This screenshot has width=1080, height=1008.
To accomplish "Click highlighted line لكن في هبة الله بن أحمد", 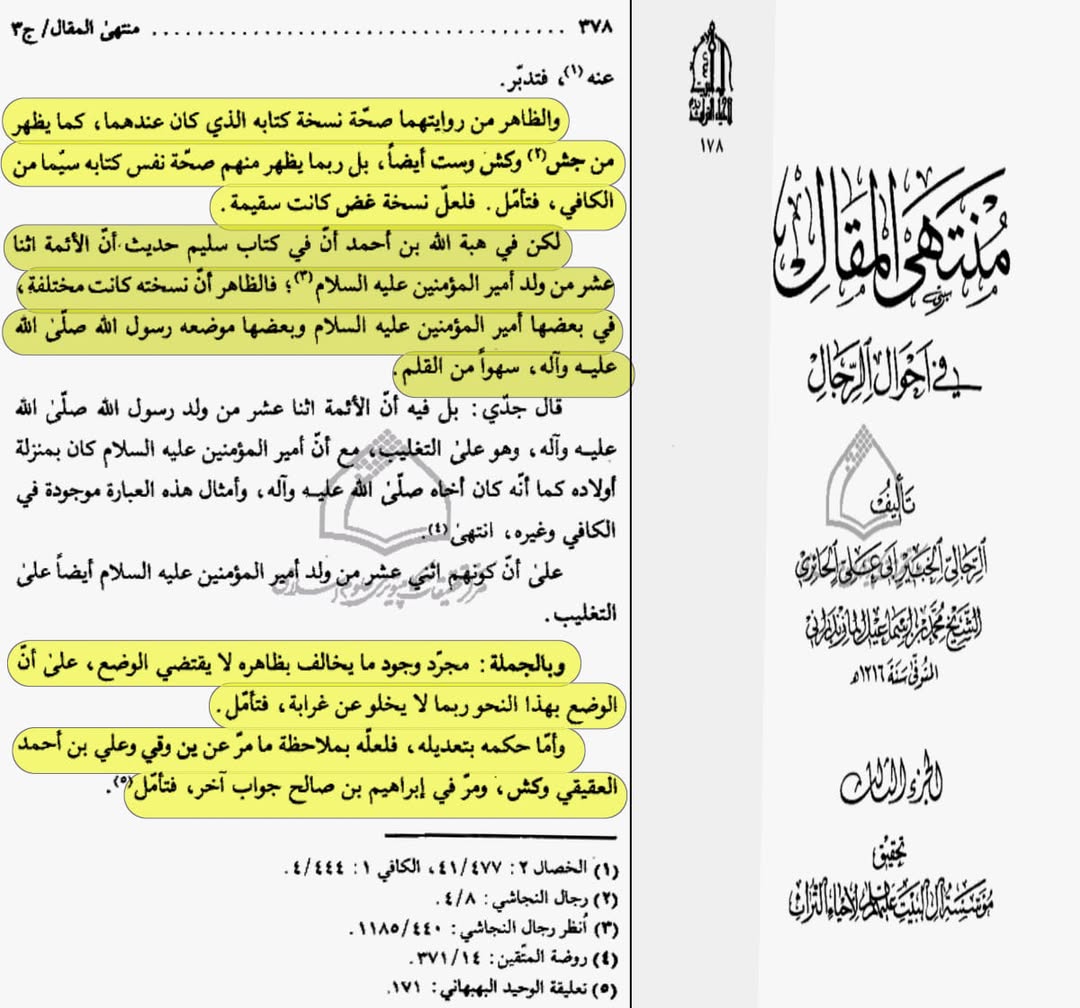I will [287, 247].
